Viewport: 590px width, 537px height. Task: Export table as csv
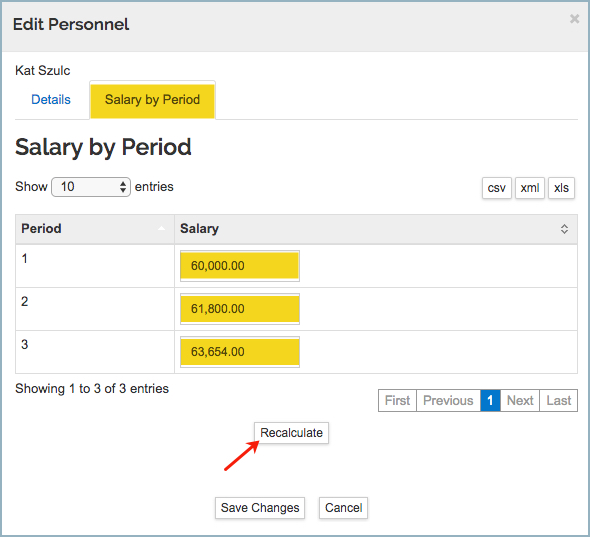pyautogui.click(x=497, y=188)
